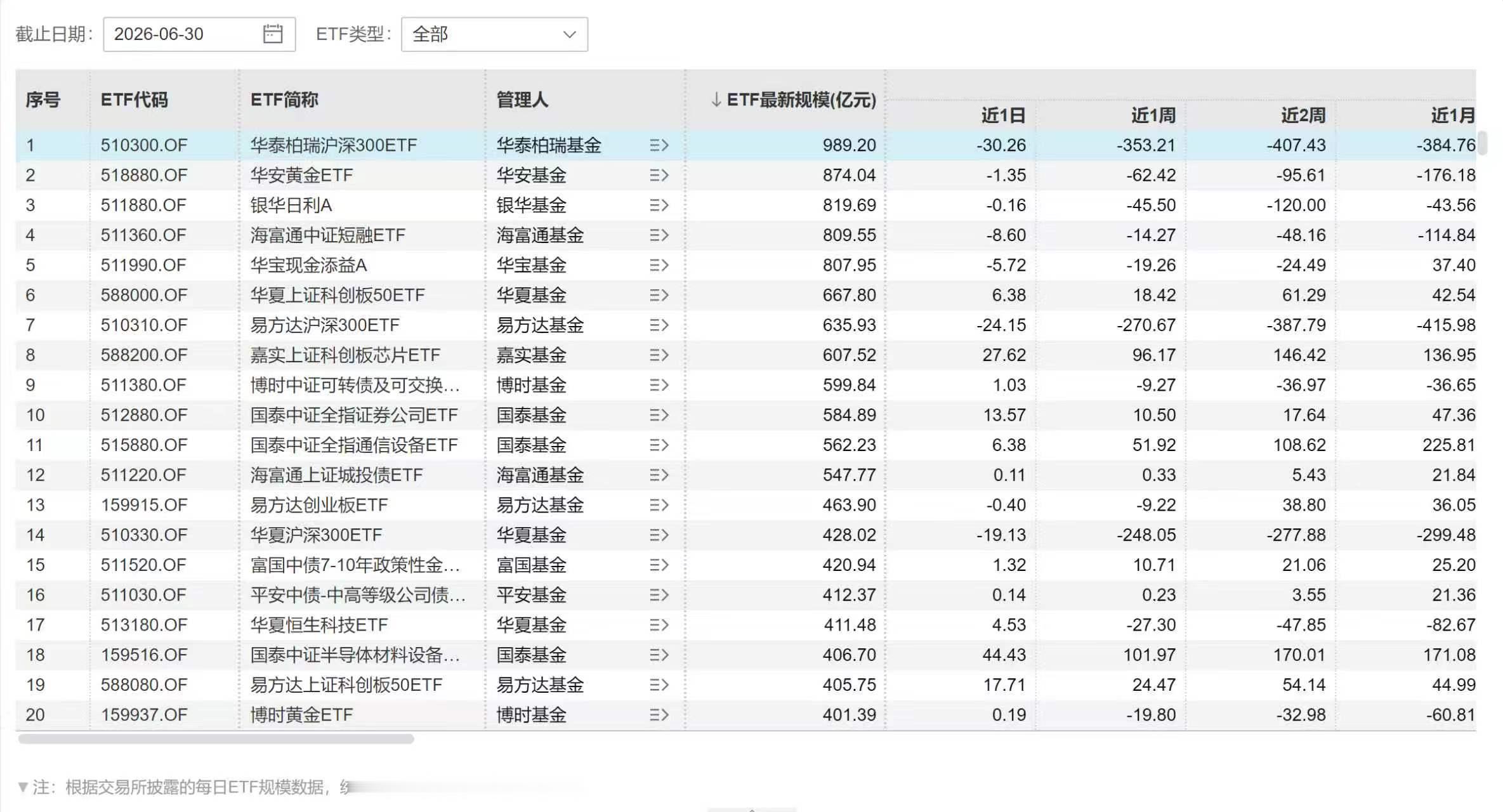Open manager detail icon for 银华基金
The height and width of the screenshot is (812, 1503).
[x=659, y=205]
